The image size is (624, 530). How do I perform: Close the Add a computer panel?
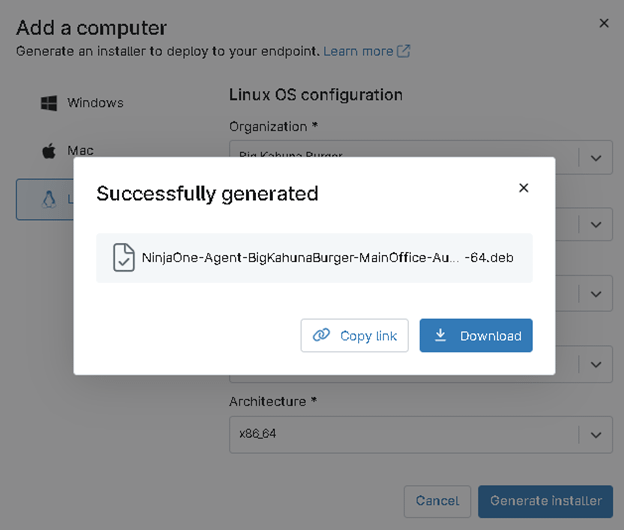tap(604, 23)
